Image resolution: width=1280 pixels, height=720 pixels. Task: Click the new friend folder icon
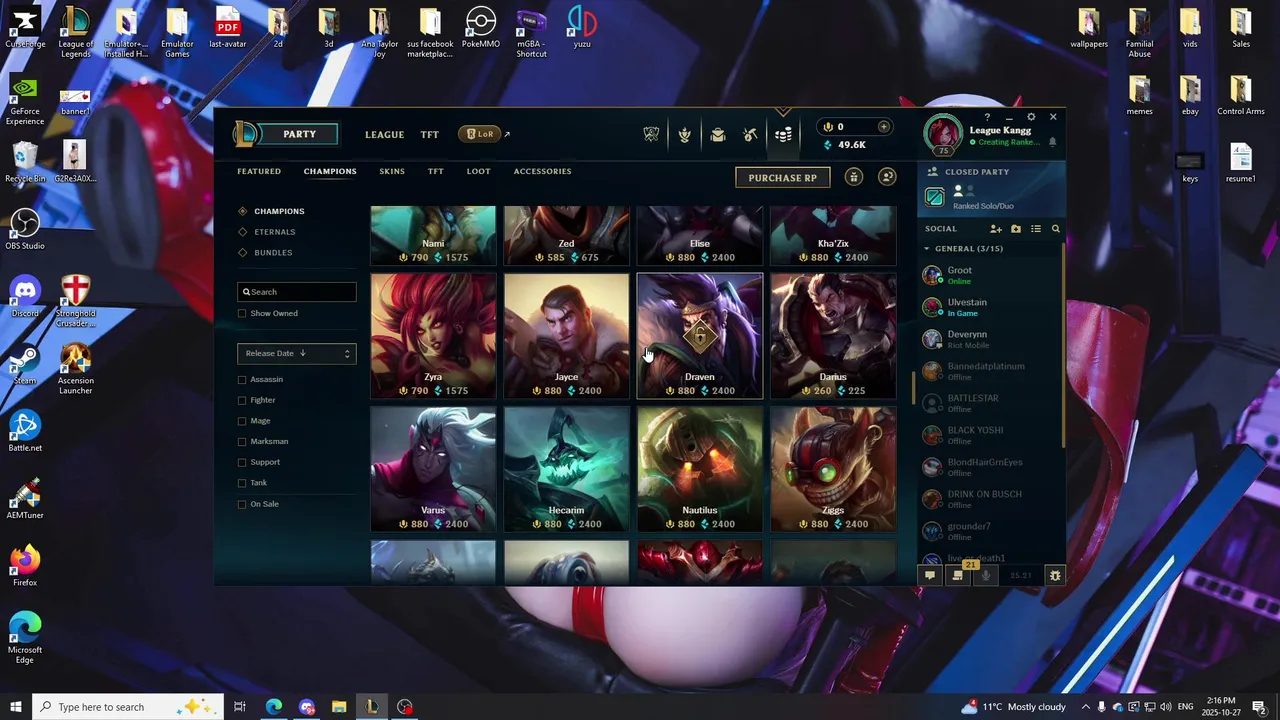point(1016,229)
